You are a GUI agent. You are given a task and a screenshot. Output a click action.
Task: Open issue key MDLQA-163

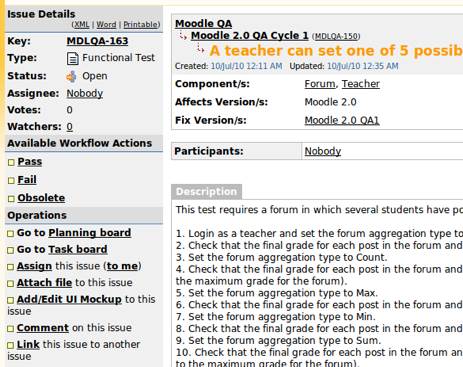point(97,41)
